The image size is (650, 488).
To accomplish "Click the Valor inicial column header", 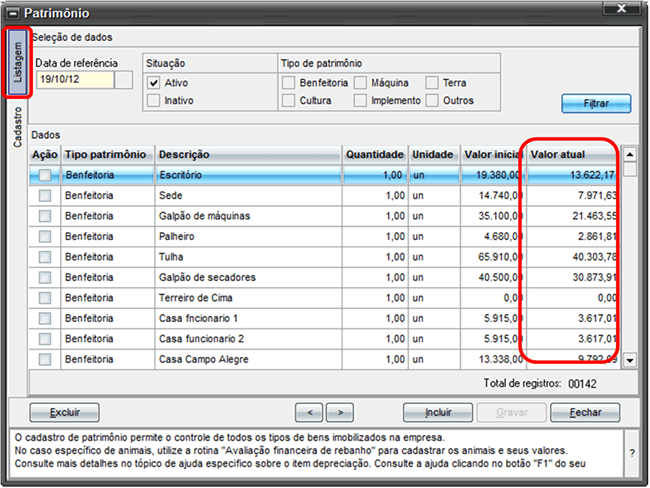I will click(493, 155).
